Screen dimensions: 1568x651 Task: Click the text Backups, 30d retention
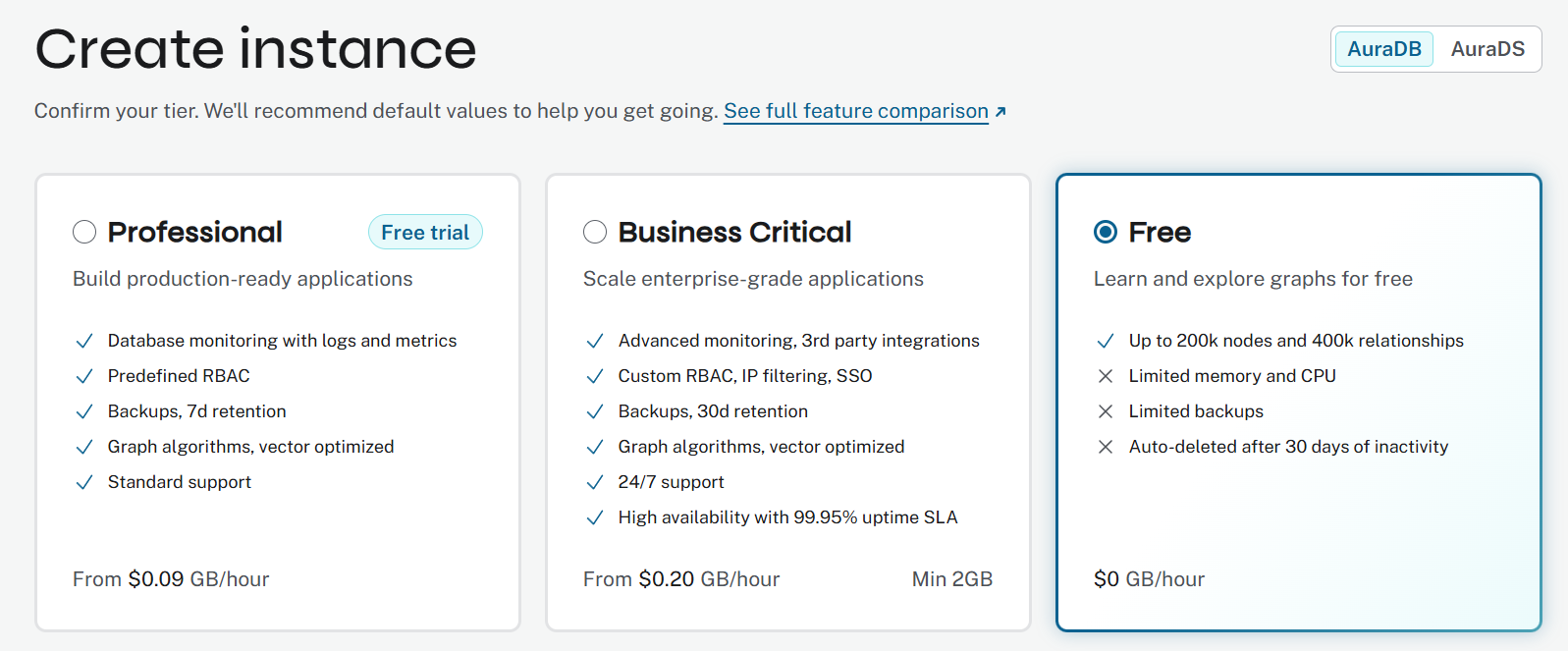[x=713, y=411]
